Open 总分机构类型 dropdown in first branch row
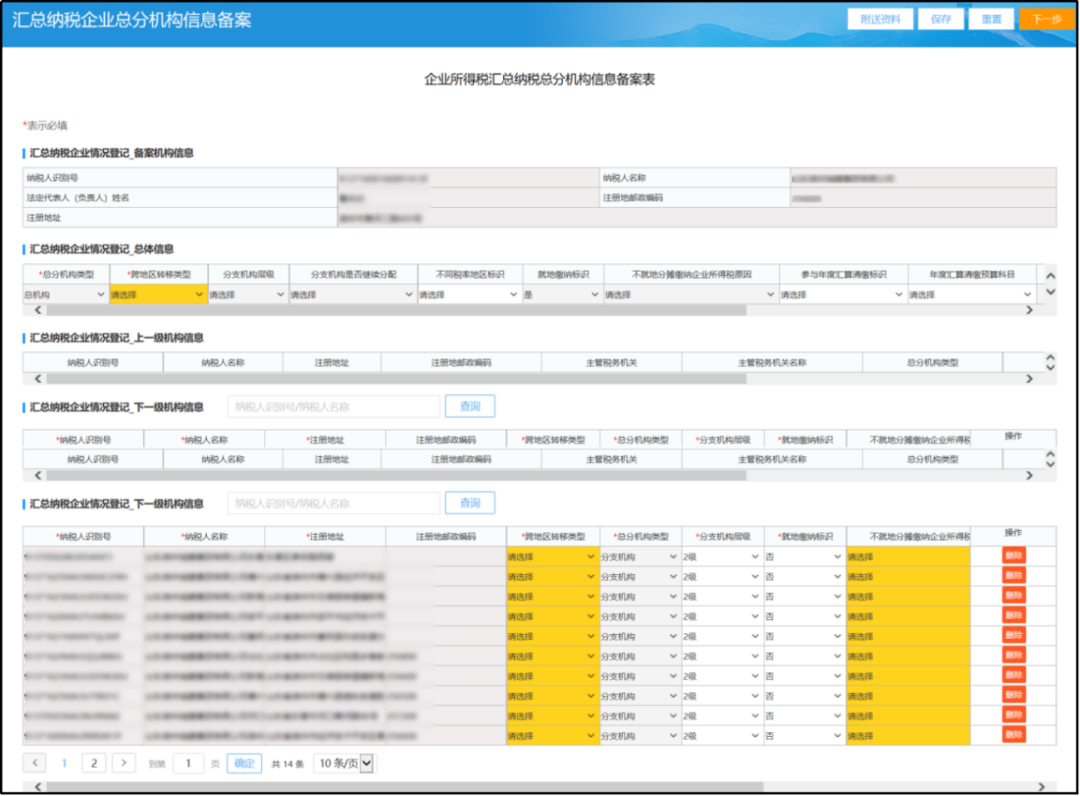 [639, 556]
